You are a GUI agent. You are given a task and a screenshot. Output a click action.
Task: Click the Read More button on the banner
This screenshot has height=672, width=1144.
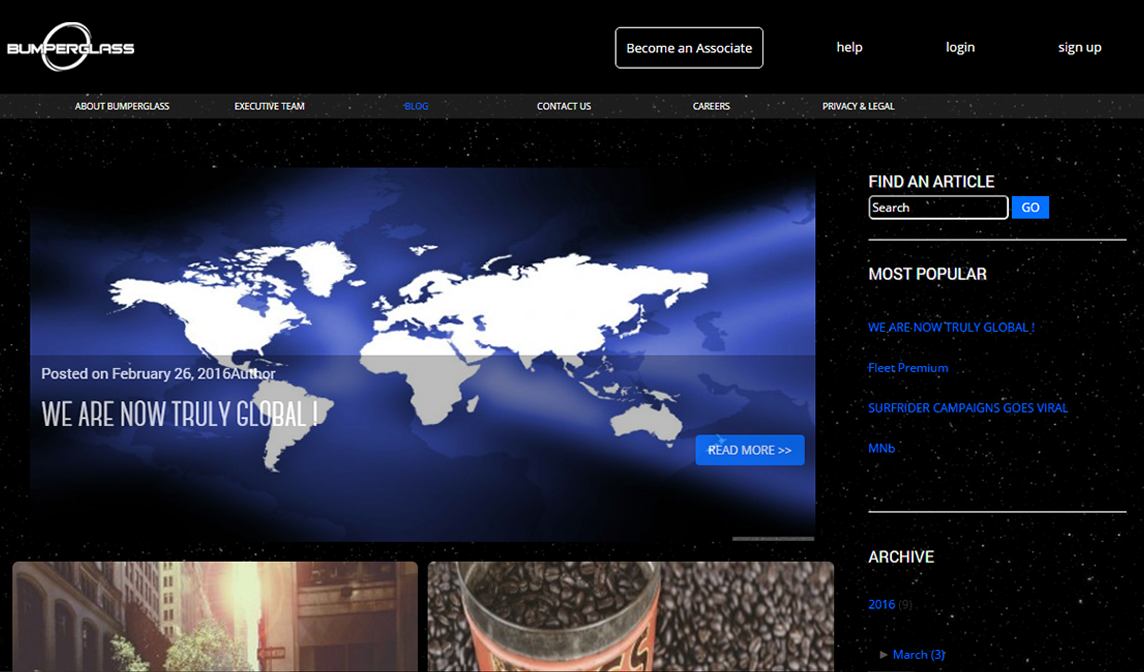[749, 450]
